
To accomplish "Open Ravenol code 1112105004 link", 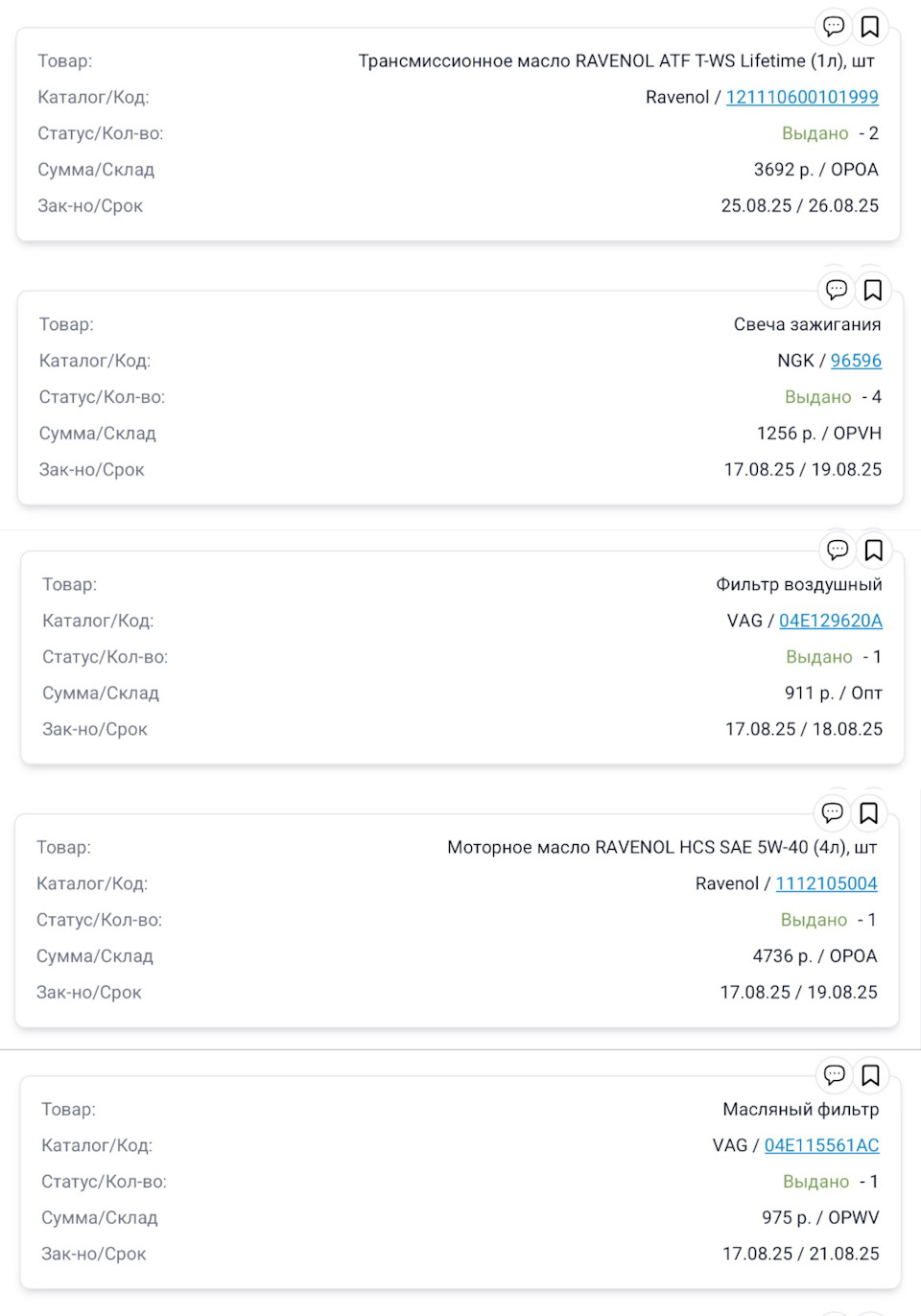I will pyautogui.click(x=826, y=883).
